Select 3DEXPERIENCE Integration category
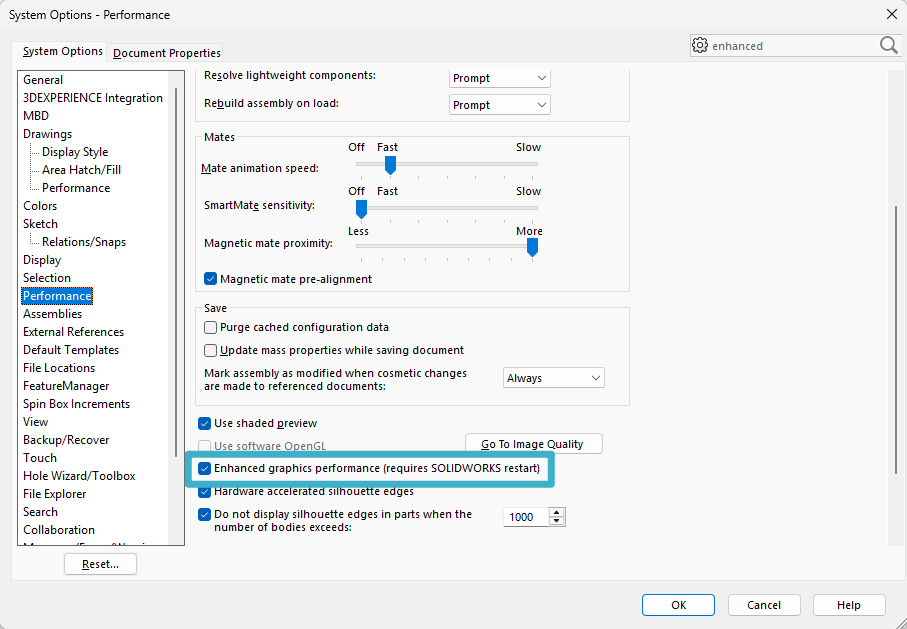 pyautogui.click(x=93, y=98)
